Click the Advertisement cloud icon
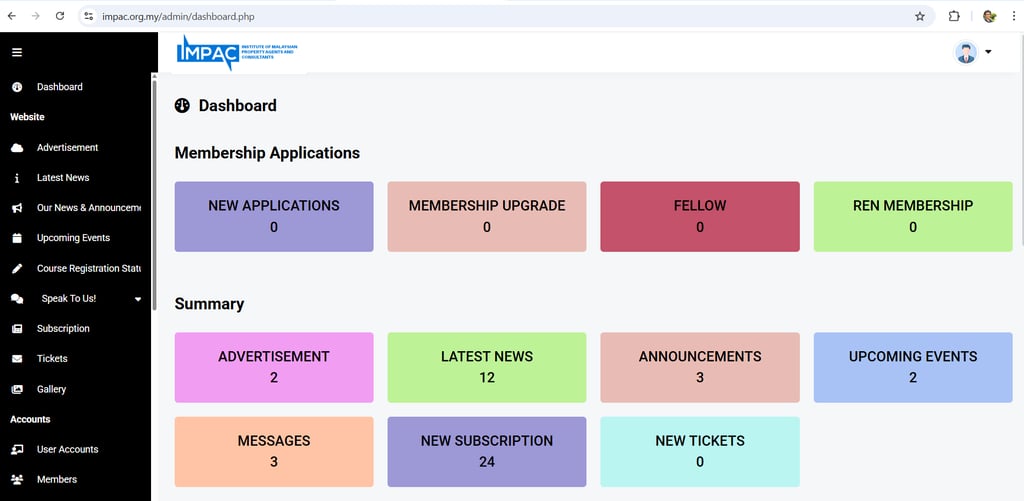This screenshot has height=501, width=1024. pyautogui.click(x=17, y=148)
